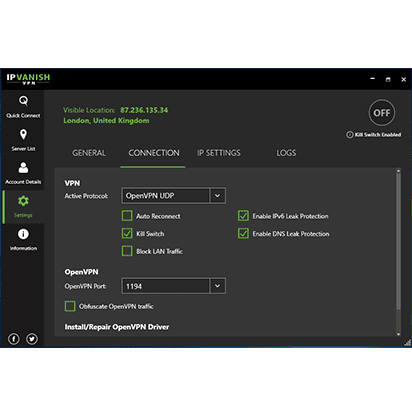This screenshot has height=416, width=412.
Task: Expand OpenVPN Port dropdown arrow
Action: pyautogui.click(x=217, y=286)
